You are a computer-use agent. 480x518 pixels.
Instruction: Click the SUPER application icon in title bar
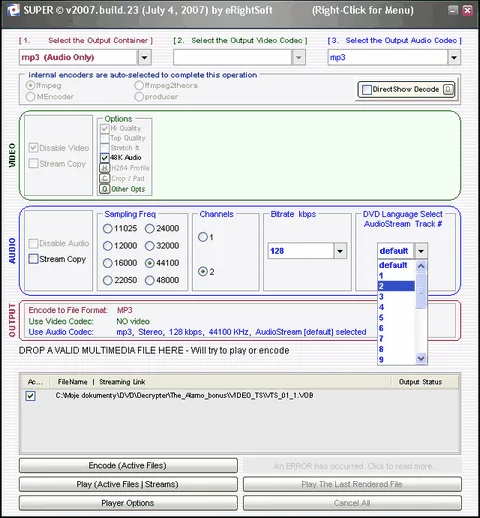pos(13,10)
